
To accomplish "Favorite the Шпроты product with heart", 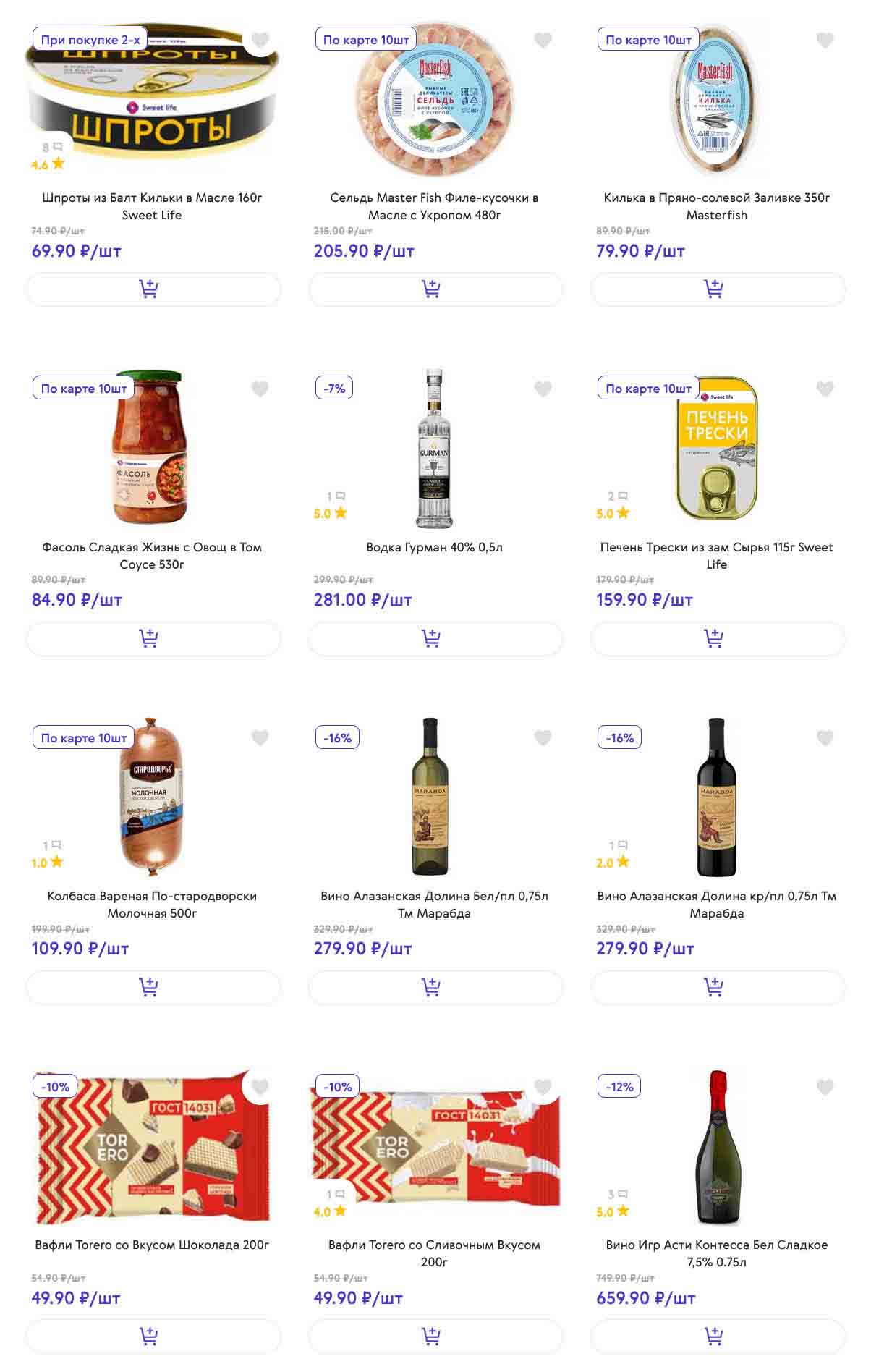I will tap(260, 41).
